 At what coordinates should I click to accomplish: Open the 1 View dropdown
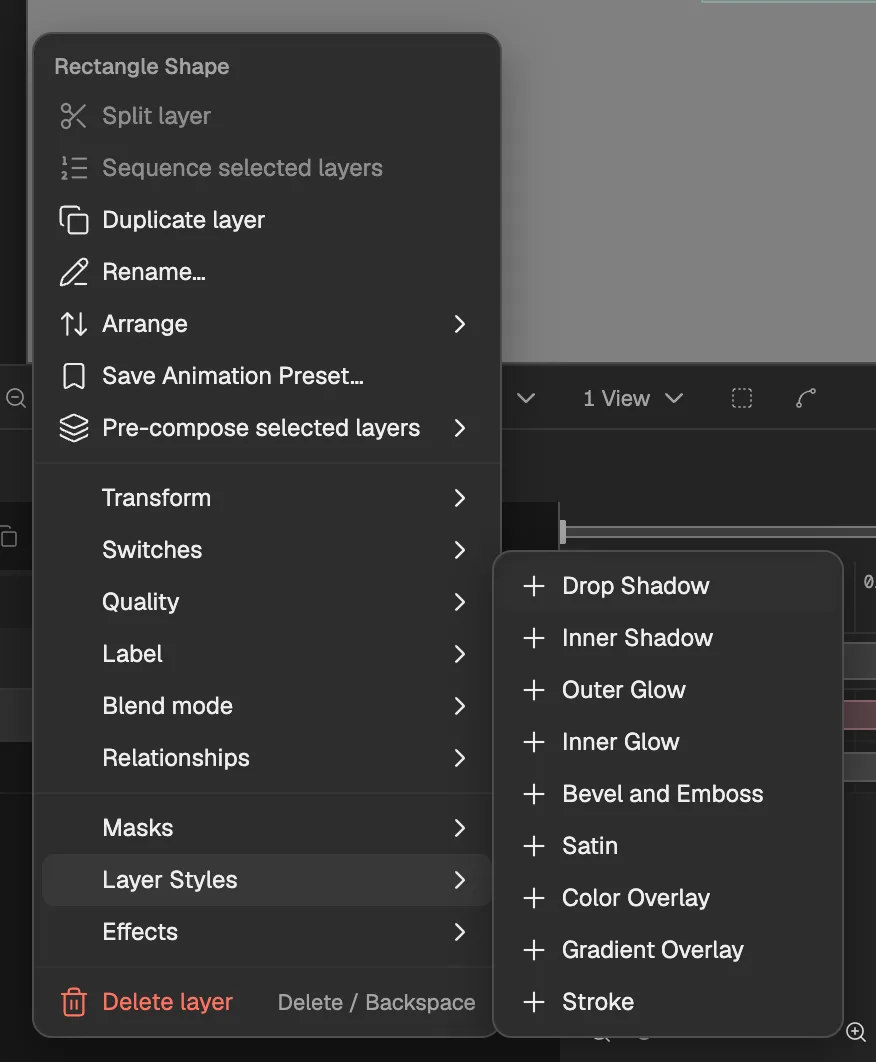tap(633, 398)
